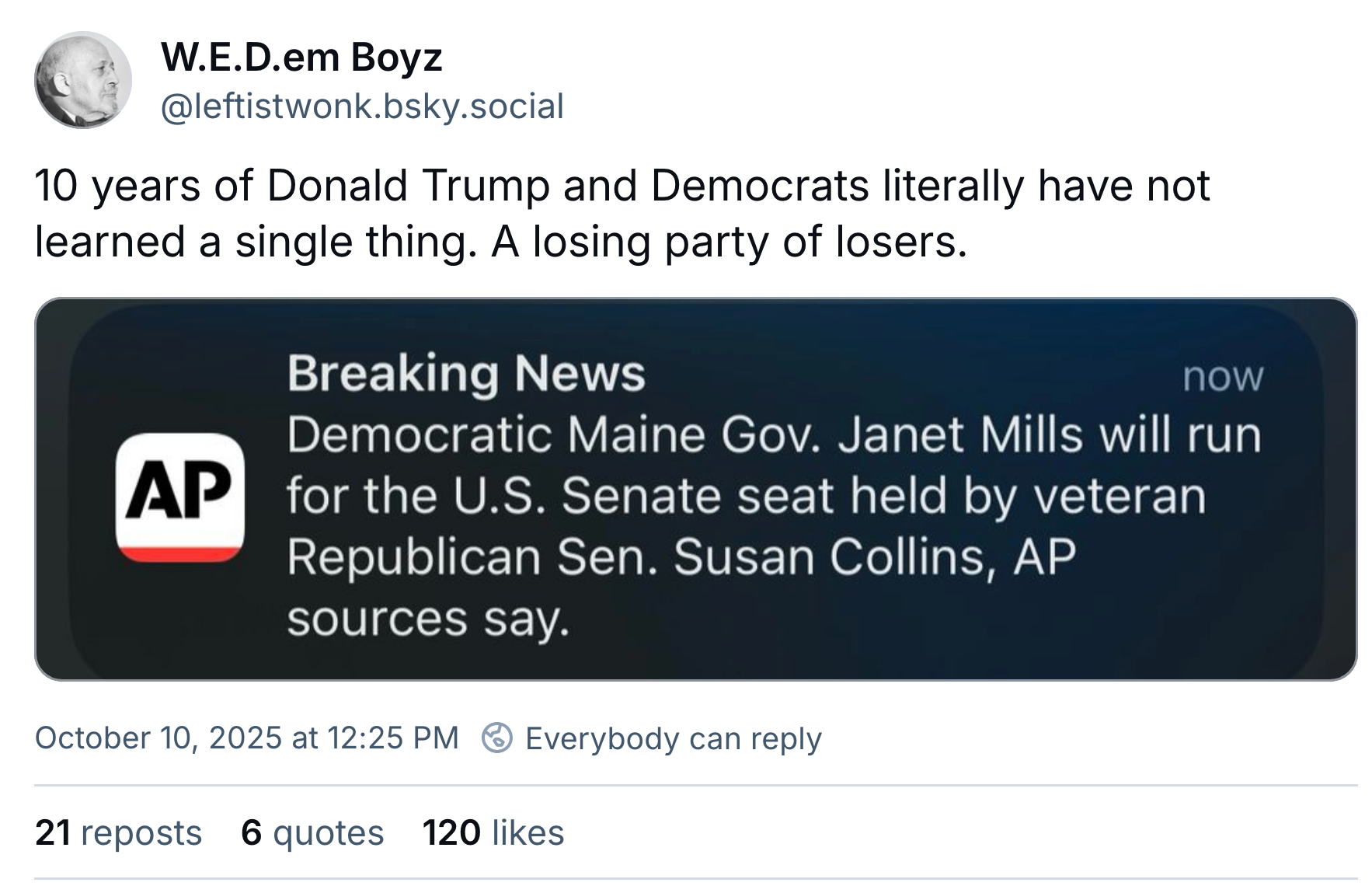Viewport: 1372px width, 886px height.
Task: Click the "Breaking News" heading in the image
Action: [466, 374]
